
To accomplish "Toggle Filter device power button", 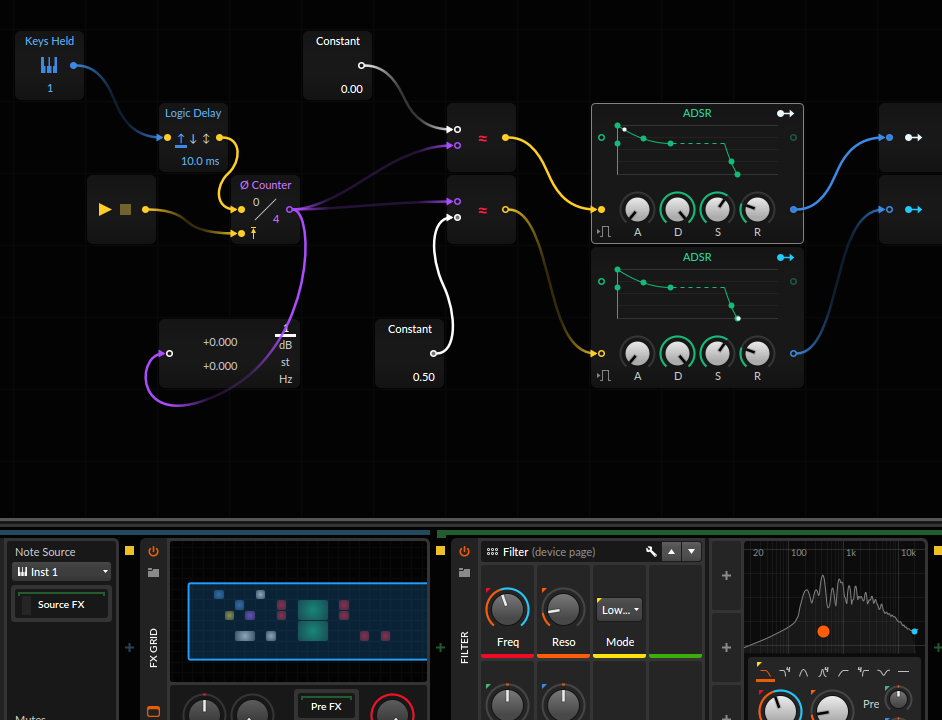I will click(x=464, y=551).
